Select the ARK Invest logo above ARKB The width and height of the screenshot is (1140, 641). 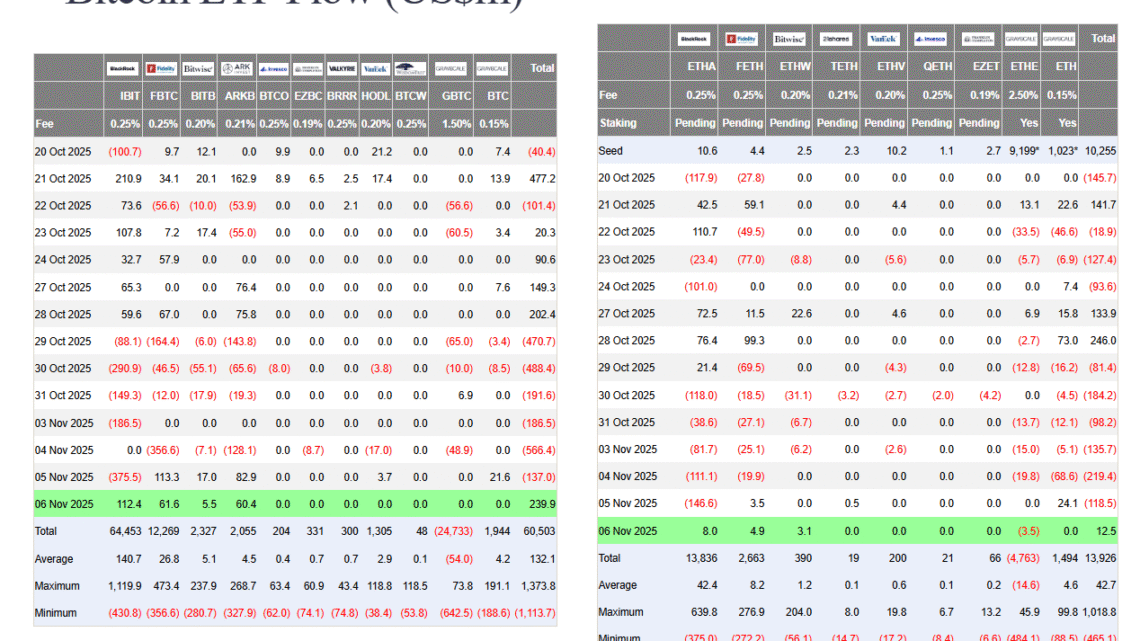pyautogui.click(x=237, y=69)
